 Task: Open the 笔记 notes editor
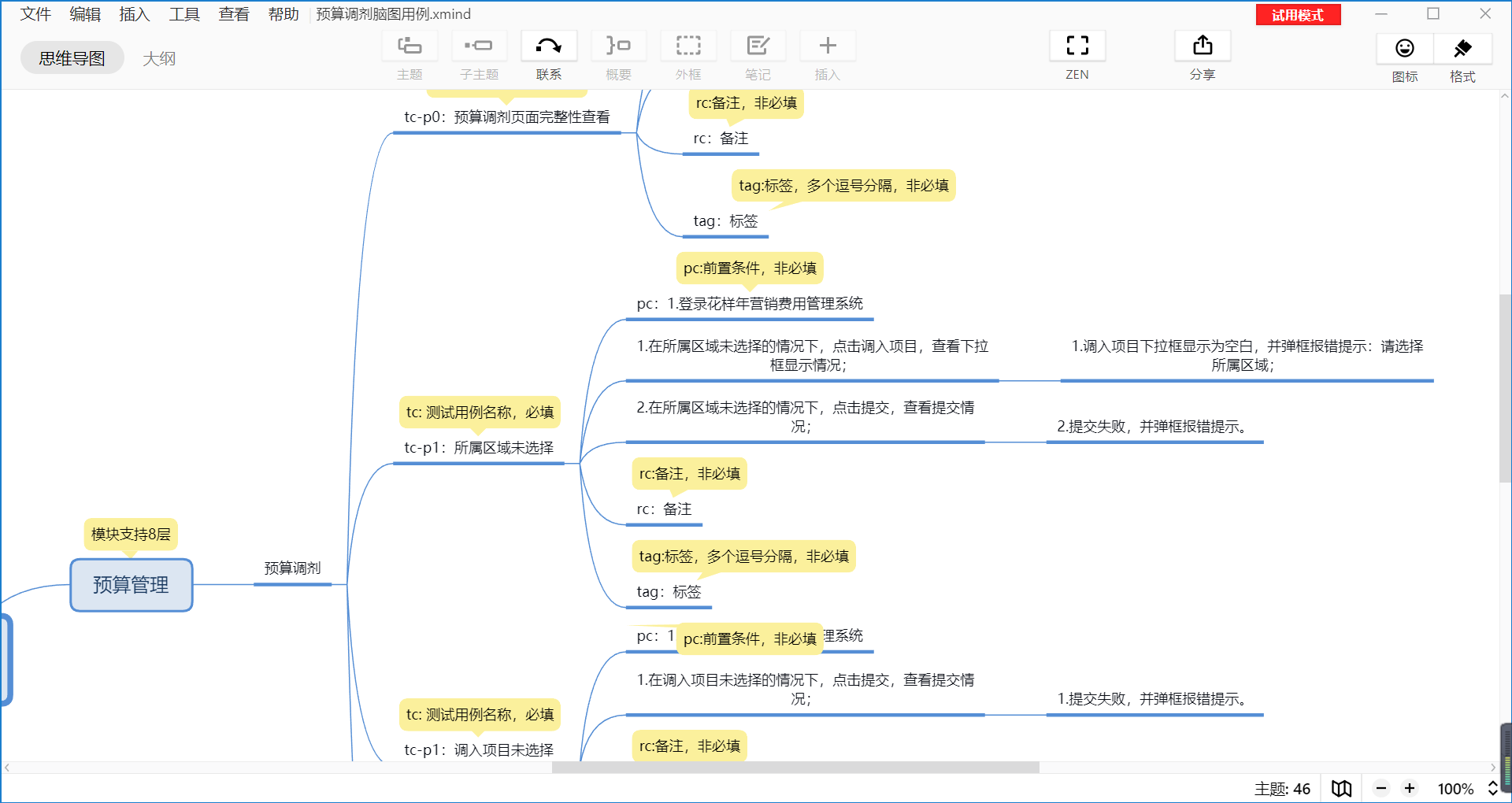[x=757, y=55]
